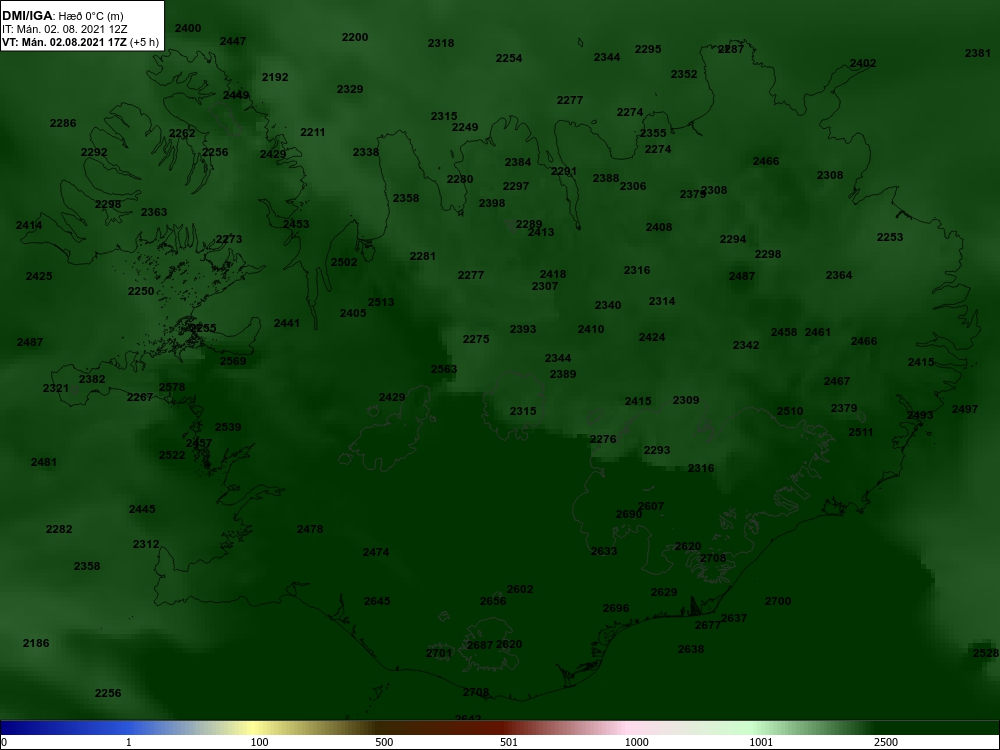Click the map value 2481
The height and width of the screenshot is (750, 1000).
coord(44,462)
